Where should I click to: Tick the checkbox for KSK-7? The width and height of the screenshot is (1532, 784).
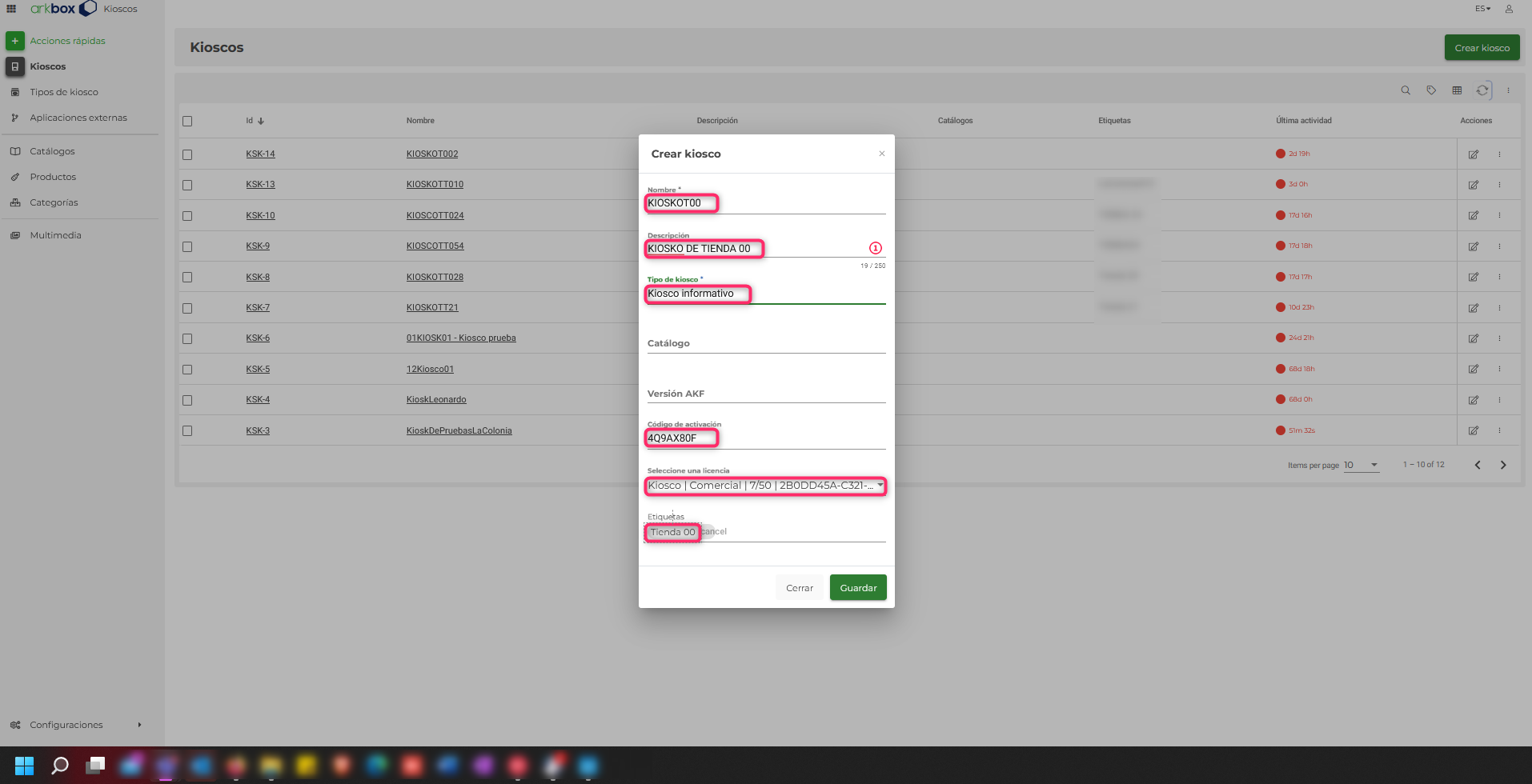[187, 308]
